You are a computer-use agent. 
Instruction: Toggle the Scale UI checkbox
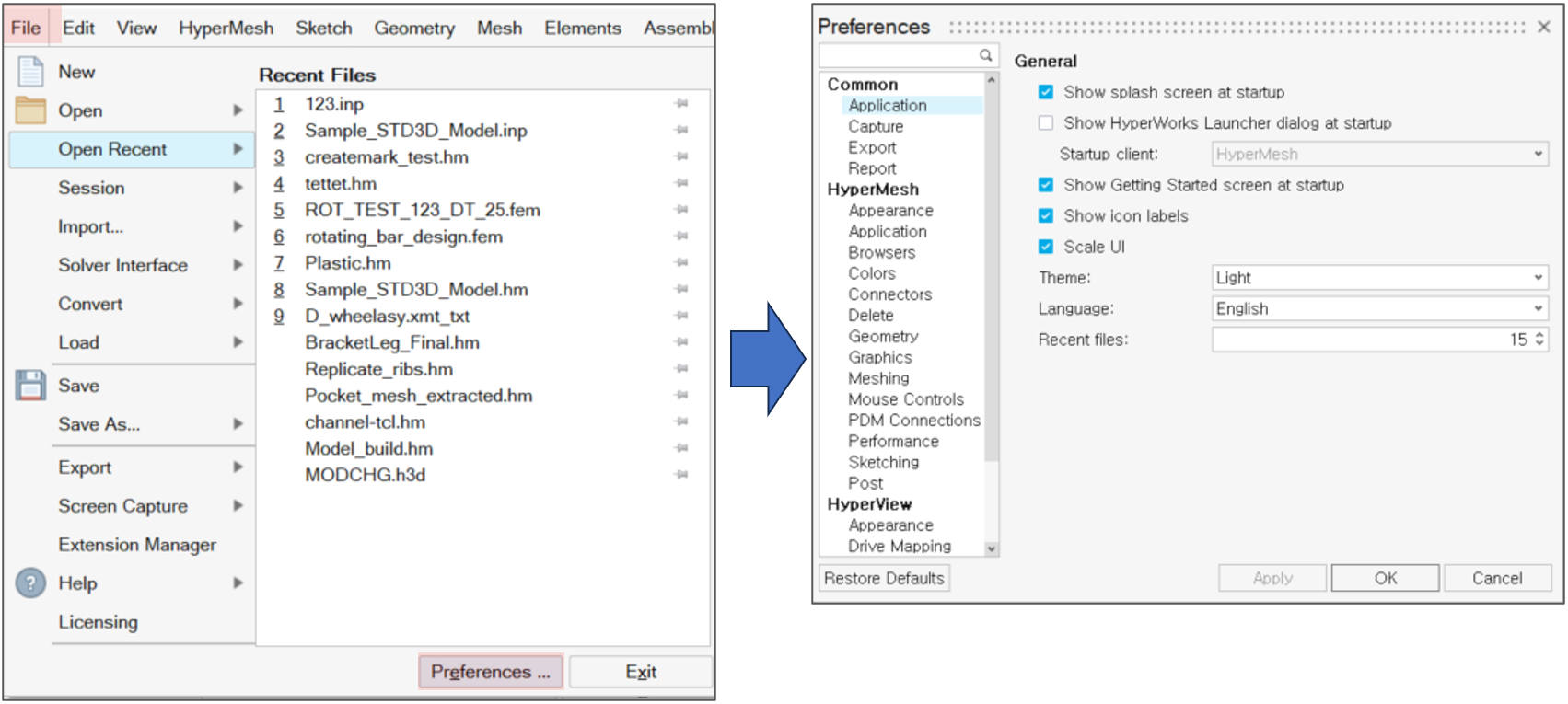click(1046, 247)
